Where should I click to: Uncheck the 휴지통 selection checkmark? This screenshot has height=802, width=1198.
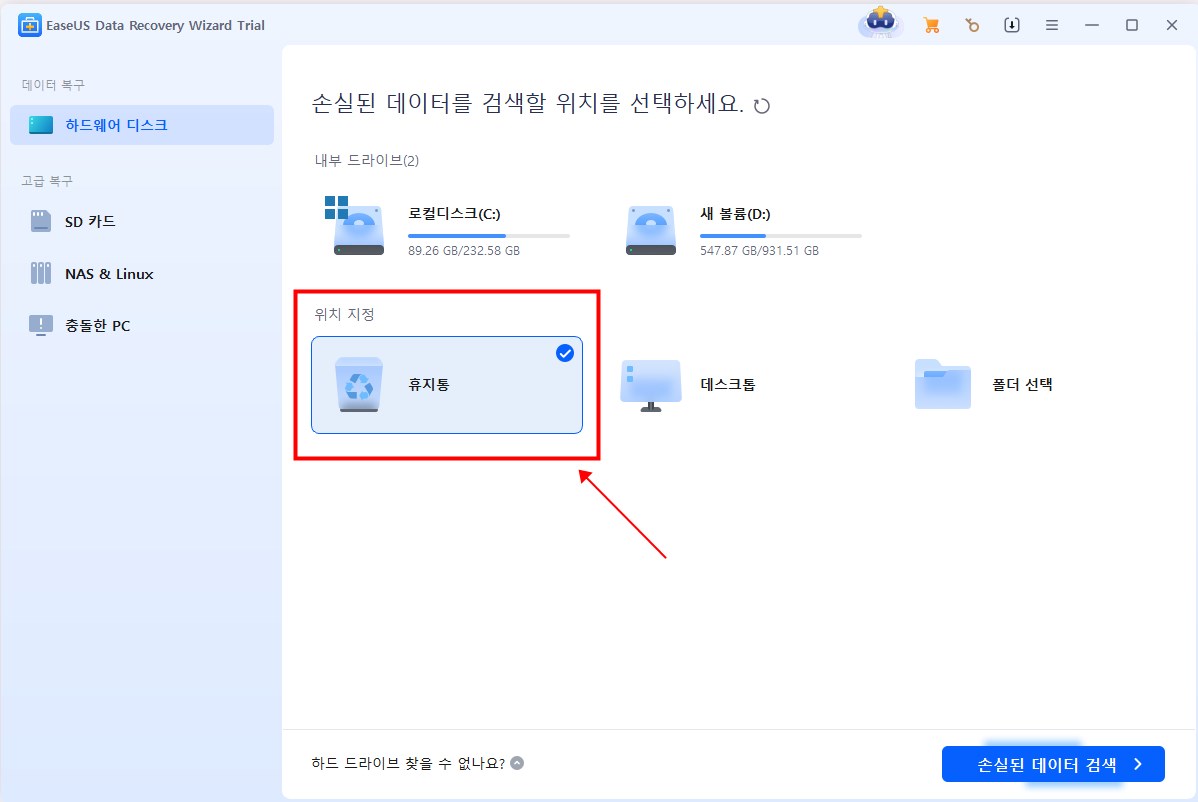[565, 353]
